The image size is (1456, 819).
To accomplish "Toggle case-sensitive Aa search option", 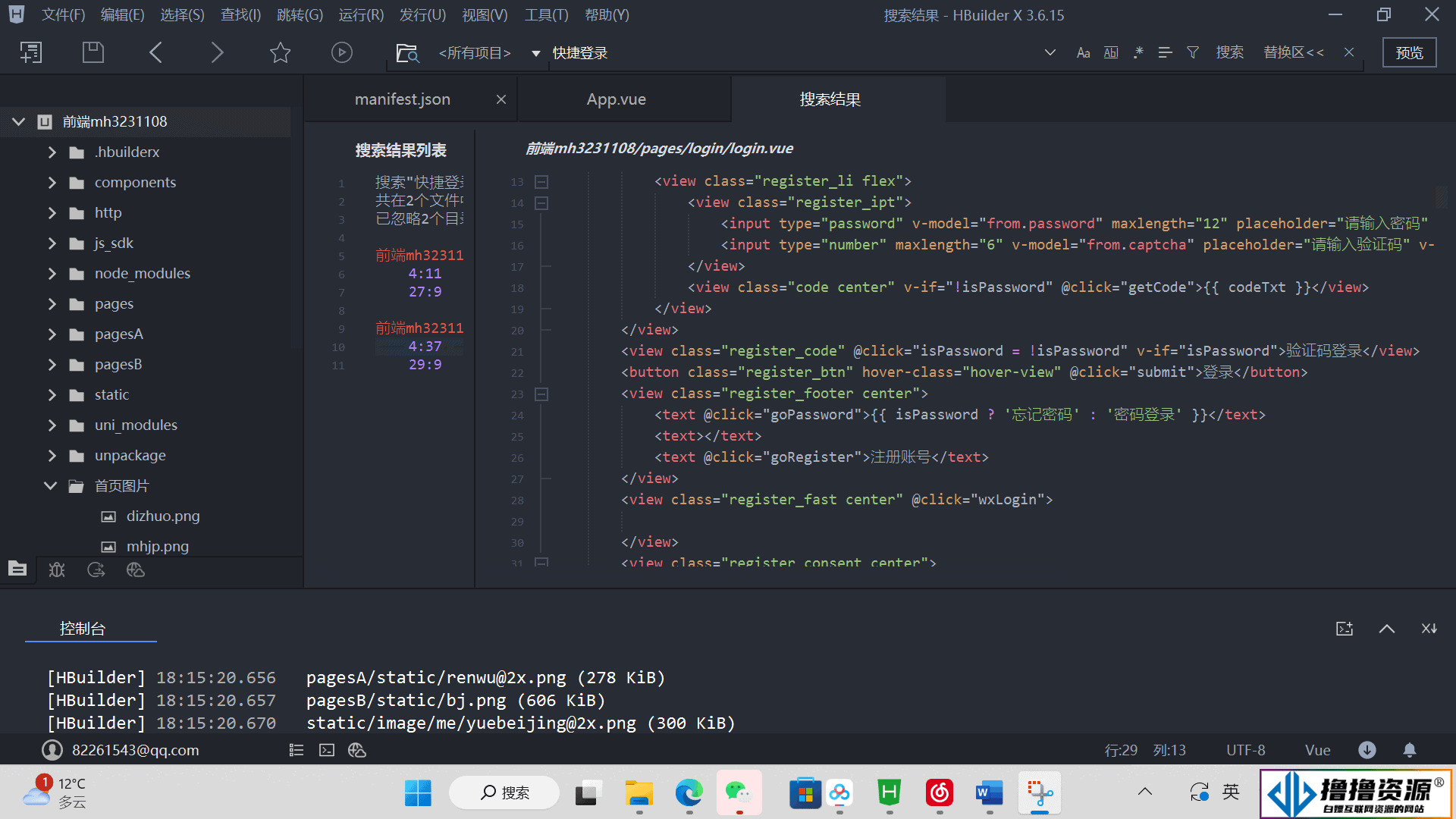I will [x=1083, y=52].
